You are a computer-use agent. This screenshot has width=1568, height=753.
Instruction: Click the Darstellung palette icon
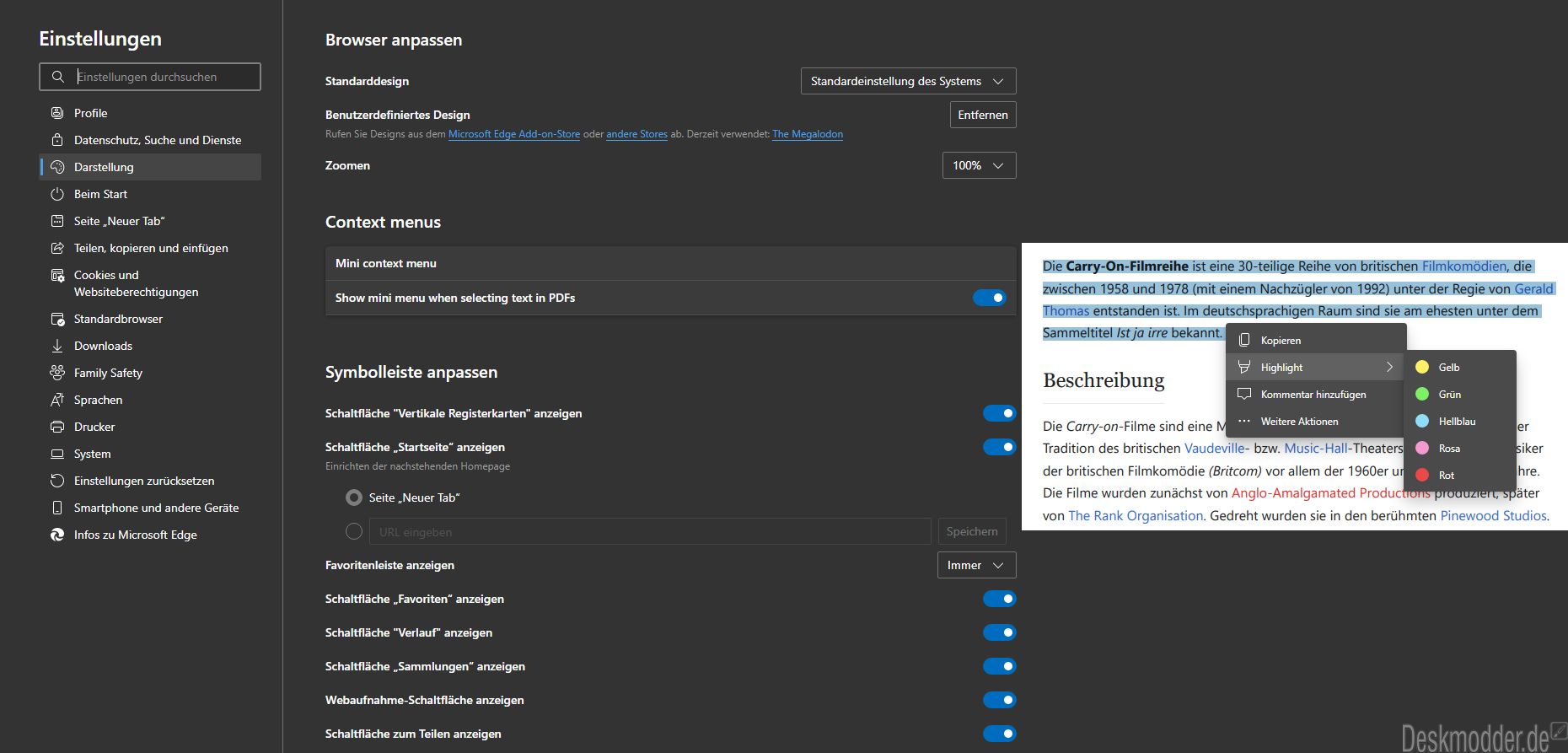point(57,167)
